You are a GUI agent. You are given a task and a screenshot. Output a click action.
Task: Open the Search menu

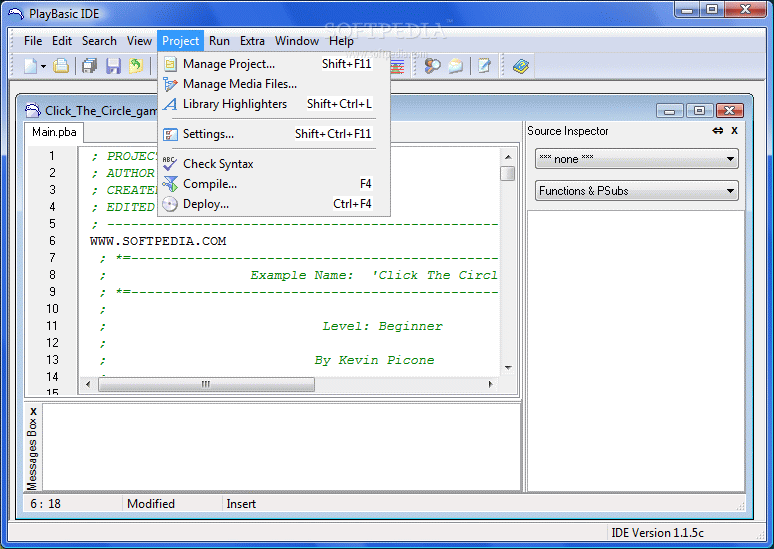(99, 41)
